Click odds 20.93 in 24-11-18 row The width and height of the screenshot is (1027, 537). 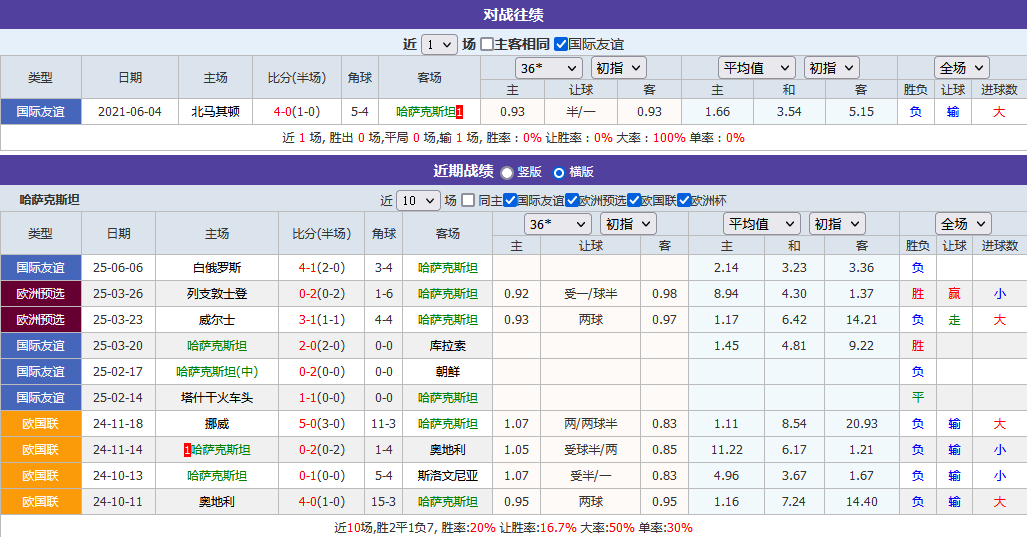coord(861,424)
